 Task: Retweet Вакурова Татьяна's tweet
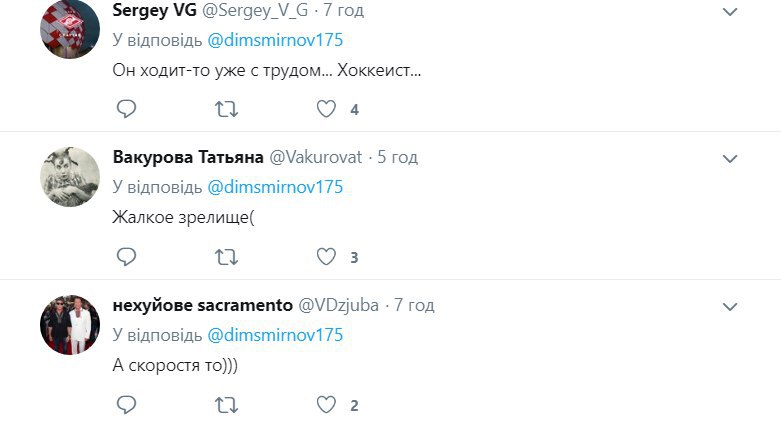(x=226, y=257)
